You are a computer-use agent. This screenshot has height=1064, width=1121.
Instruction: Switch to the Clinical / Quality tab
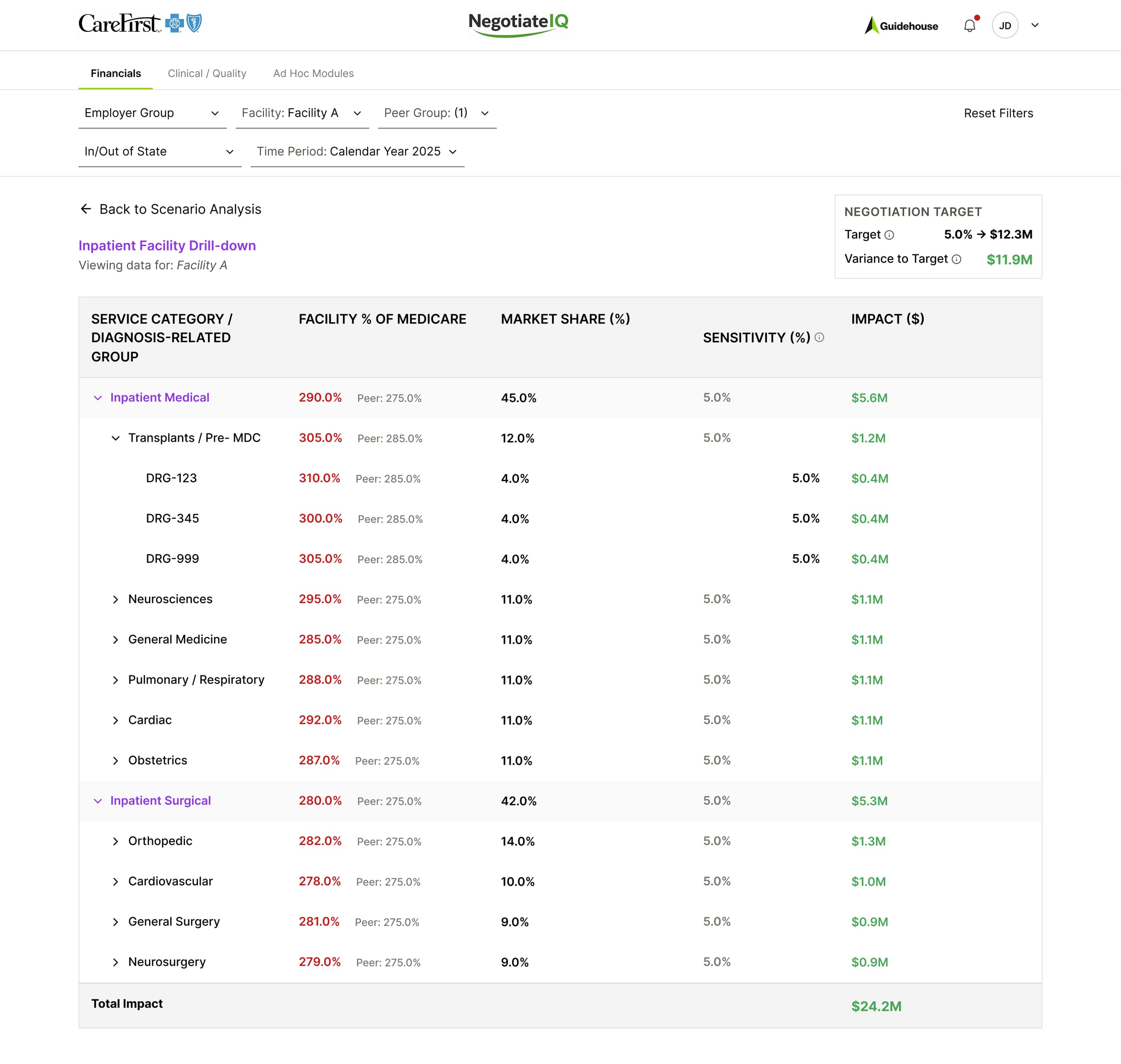point(207,73)
